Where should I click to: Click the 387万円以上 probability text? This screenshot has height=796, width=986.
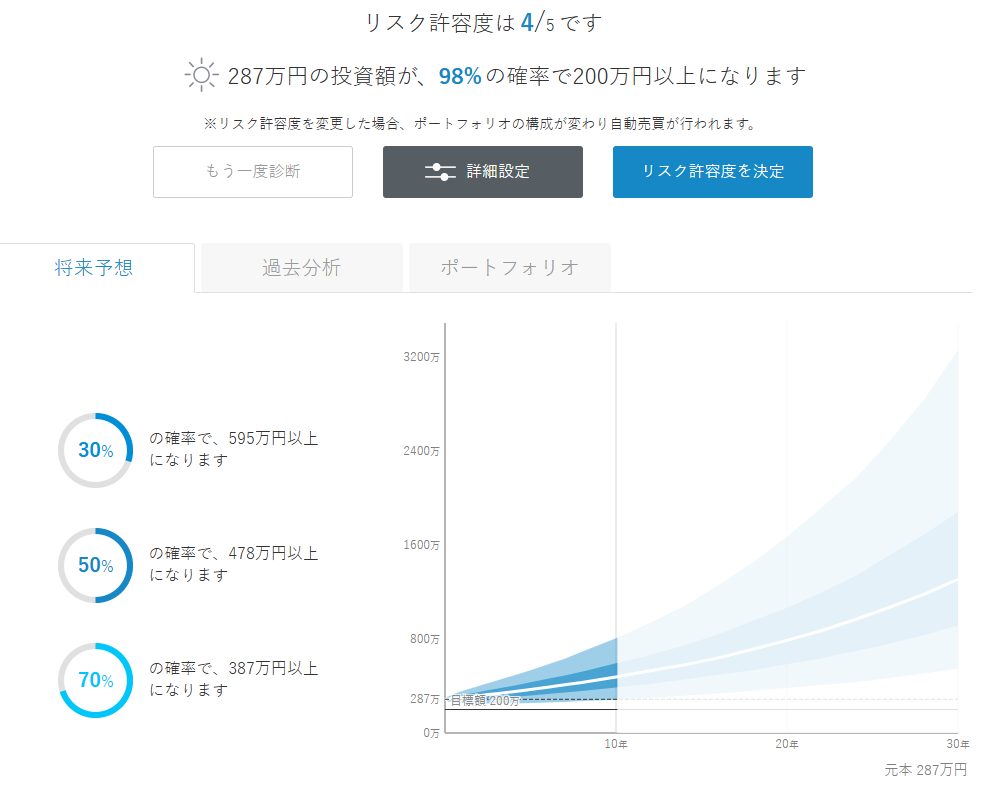click(x=234, y=679)
